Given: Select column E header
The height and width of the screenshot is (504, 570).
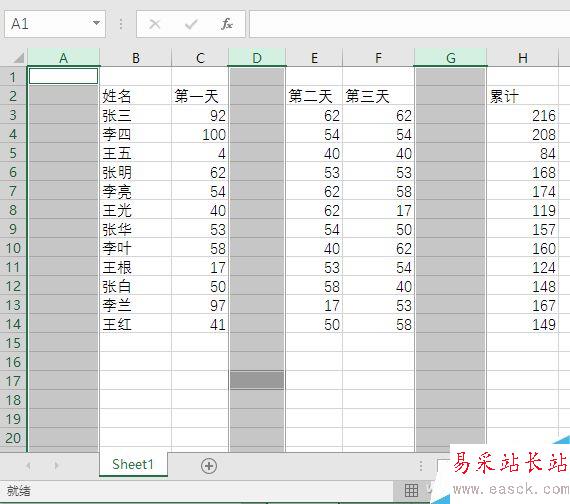Looking at the screenshot, I should pos(314,58).
